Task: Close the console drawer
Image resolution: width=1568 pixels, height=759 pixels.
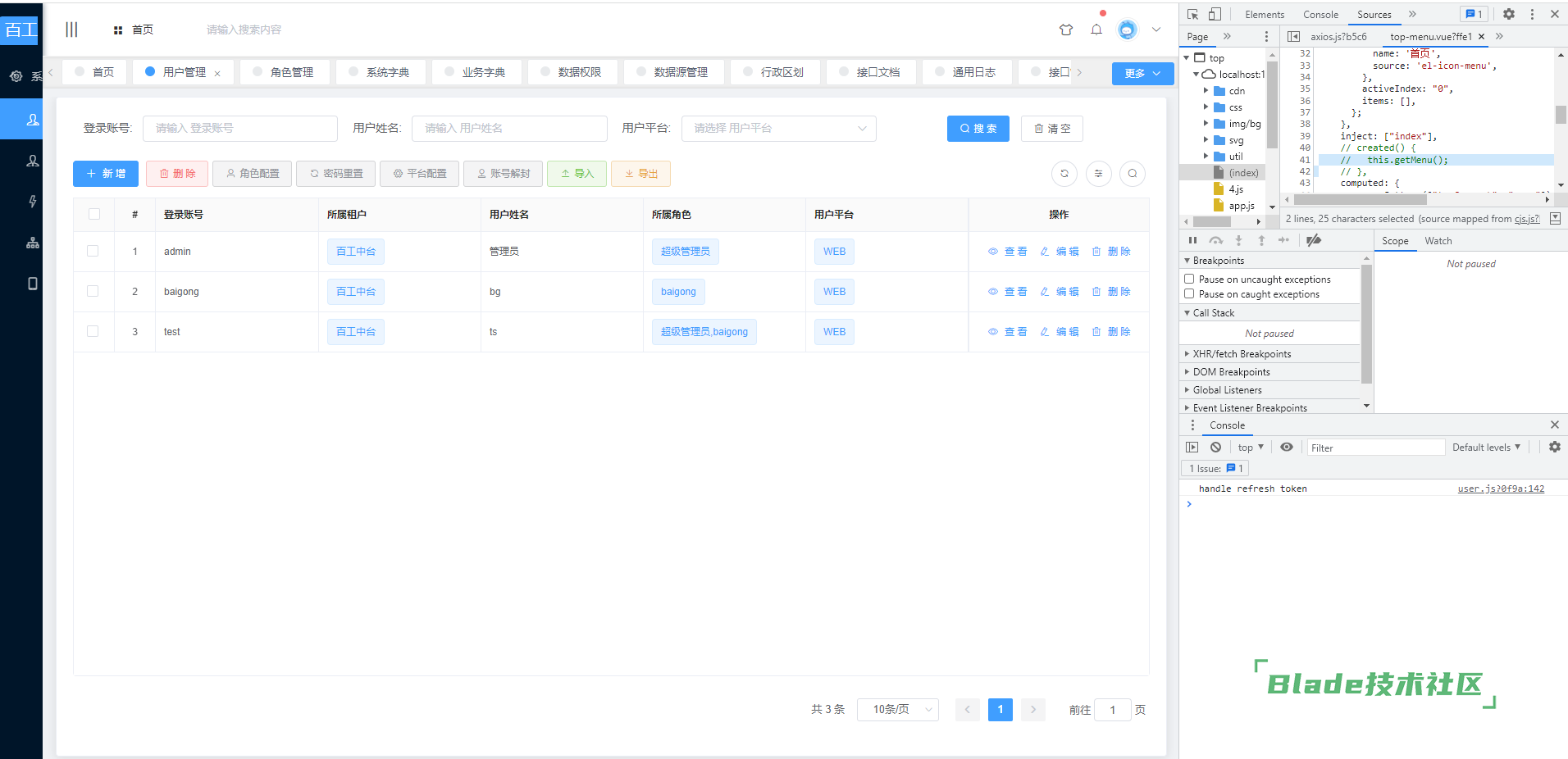Action: [1555, 425]
